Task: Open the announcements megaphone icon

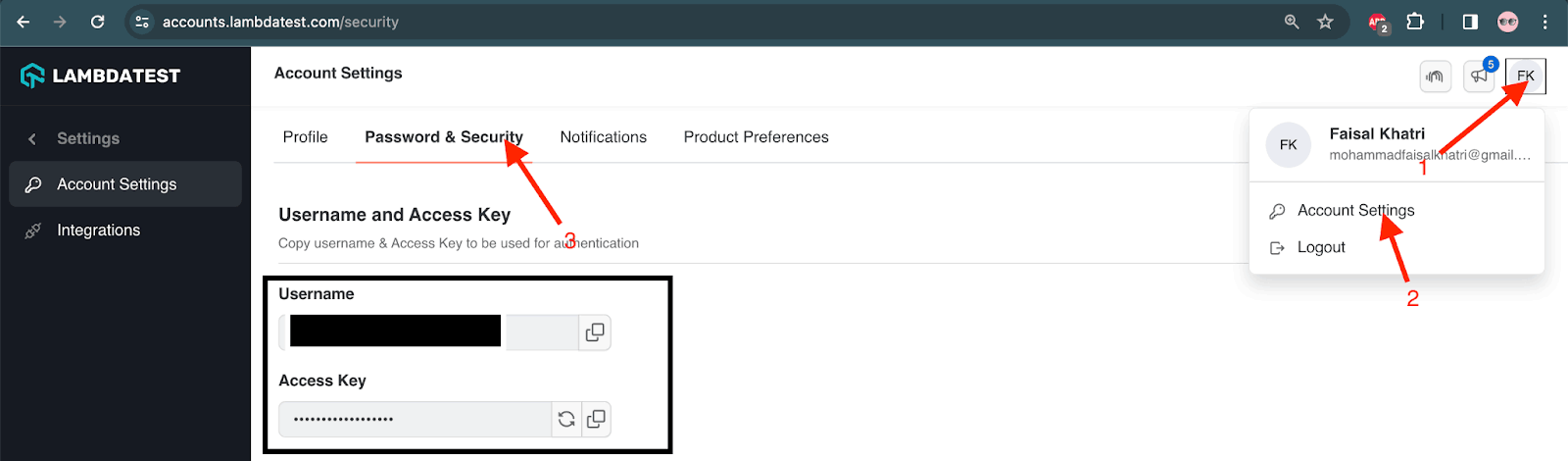Action: [x=1479, y=77]
